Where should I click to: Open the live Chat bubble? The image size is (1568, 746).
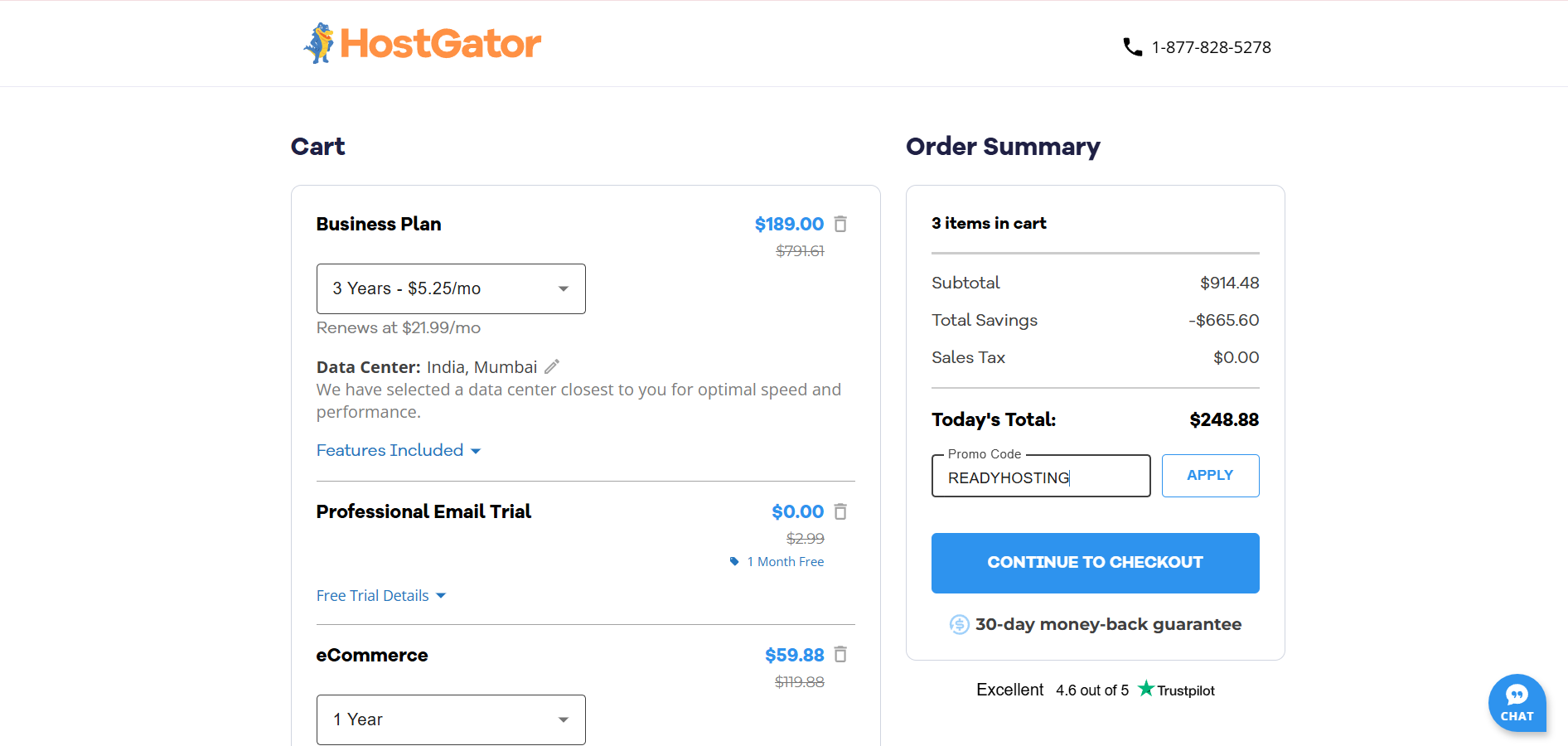click(1517, 703)
